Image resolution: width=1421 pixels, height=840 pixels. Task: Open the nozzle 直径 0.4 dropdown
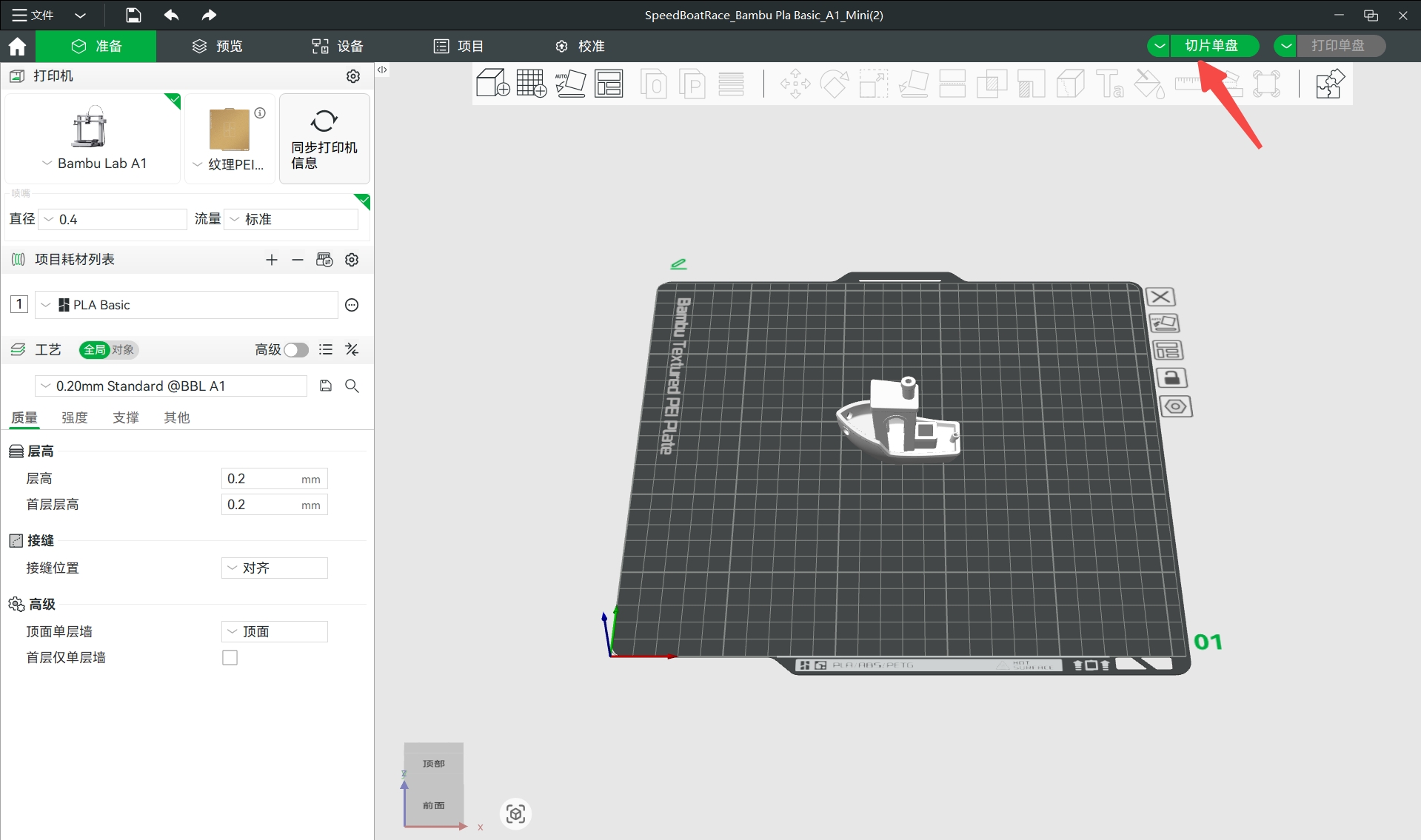tap(113, 219)
